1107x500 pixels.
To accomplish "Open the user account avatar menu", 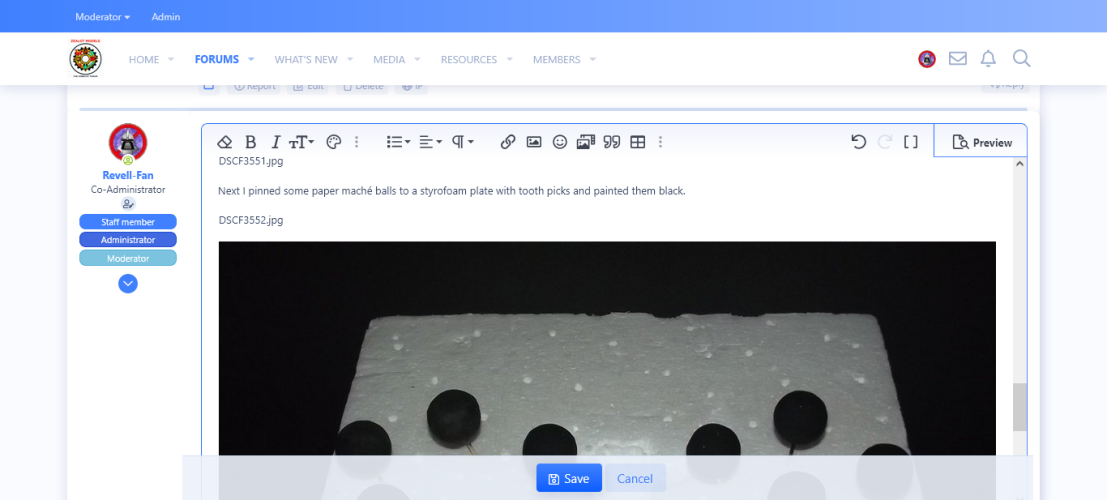I will click(927, 59).
